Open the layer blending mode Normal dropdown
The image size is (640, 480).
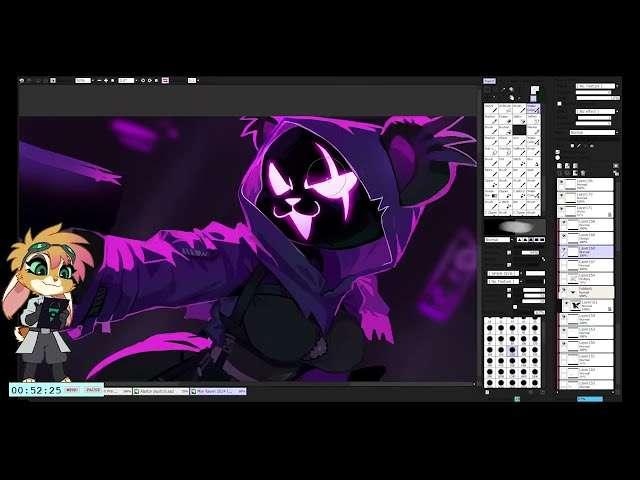coord(592,132)
